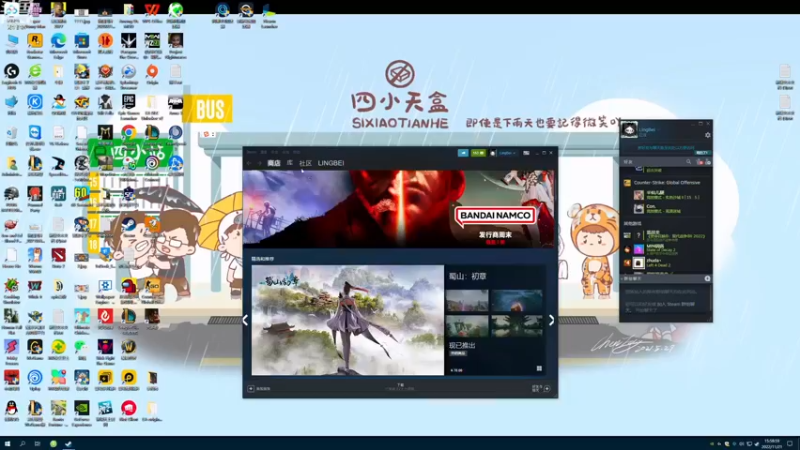The height and width of the screenshot is (450, 800).
Task: Click the 蜀山：初章 game title
Action: coord(467,277)
